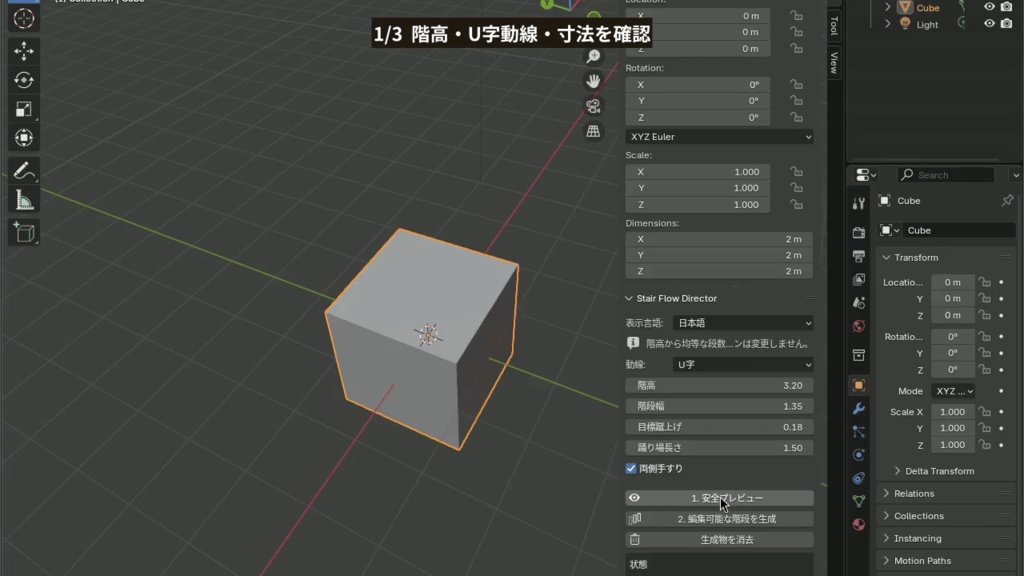Expand the Collections panel
1024x576 pixels.
886,516
